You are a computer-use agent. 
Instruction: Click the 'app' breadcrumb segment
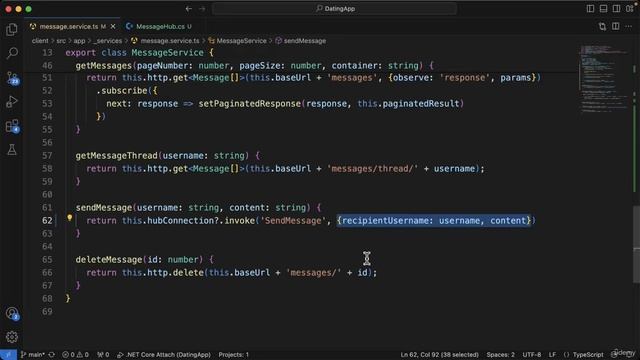pos(79,41)
